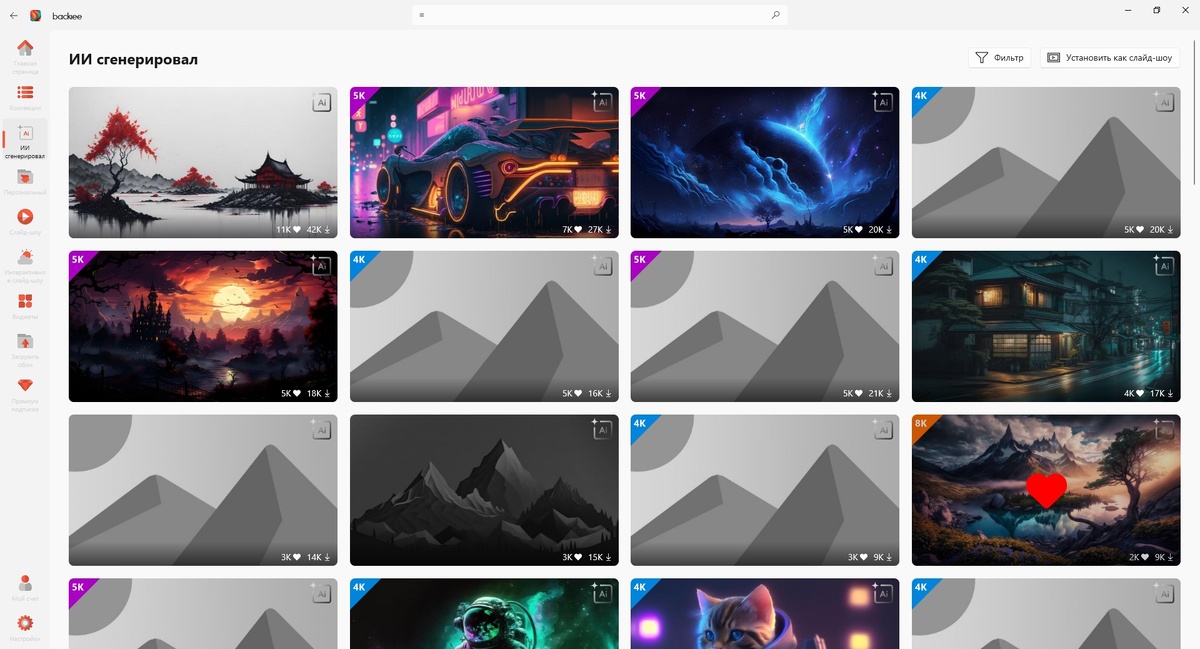Open the grey monochrome mountains wallpaper

pos(484,490)
